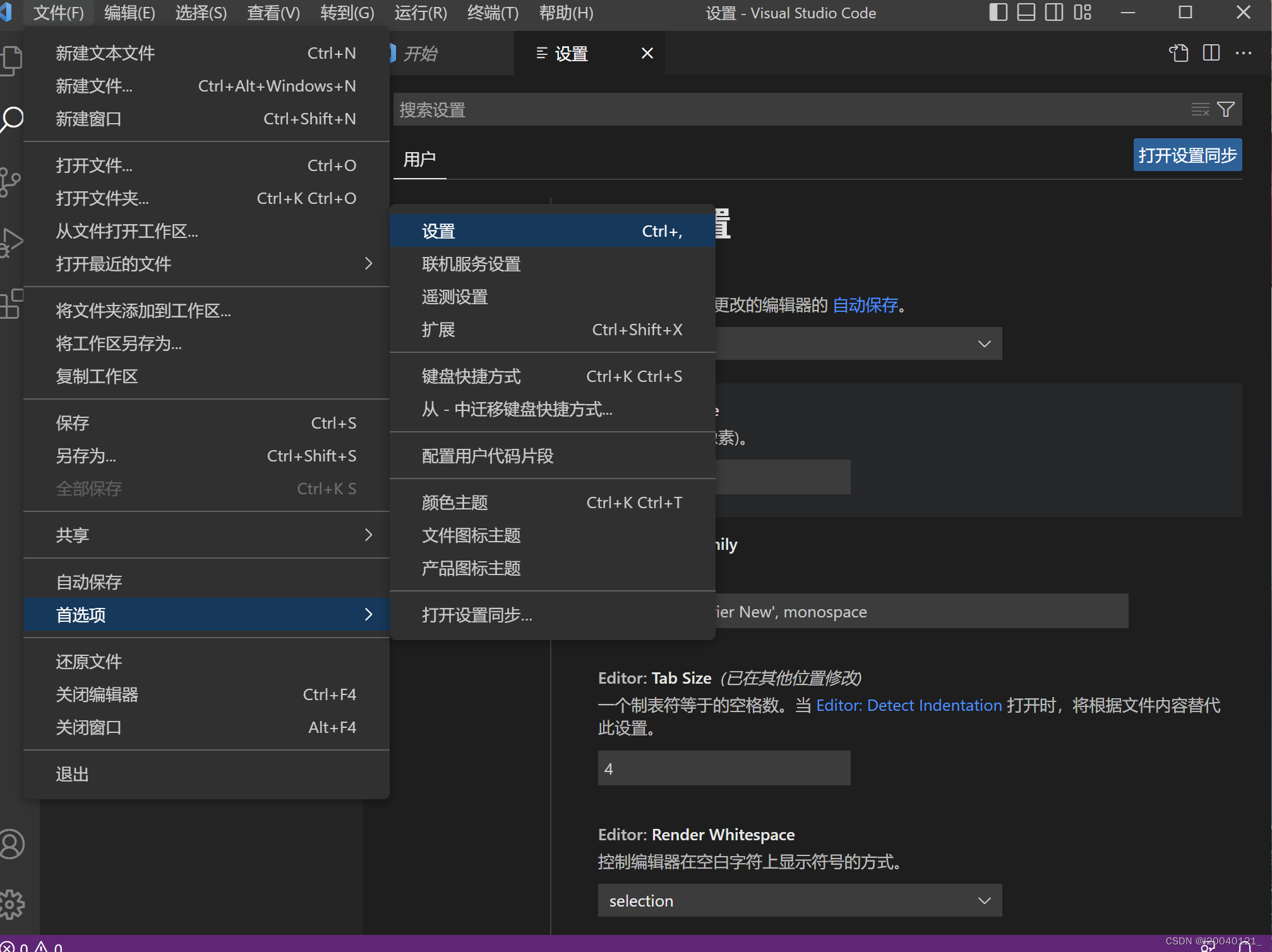Choose 另存为... in the File menu
The height and width of the screenshot is (952, 1272).
coord(206,456)
